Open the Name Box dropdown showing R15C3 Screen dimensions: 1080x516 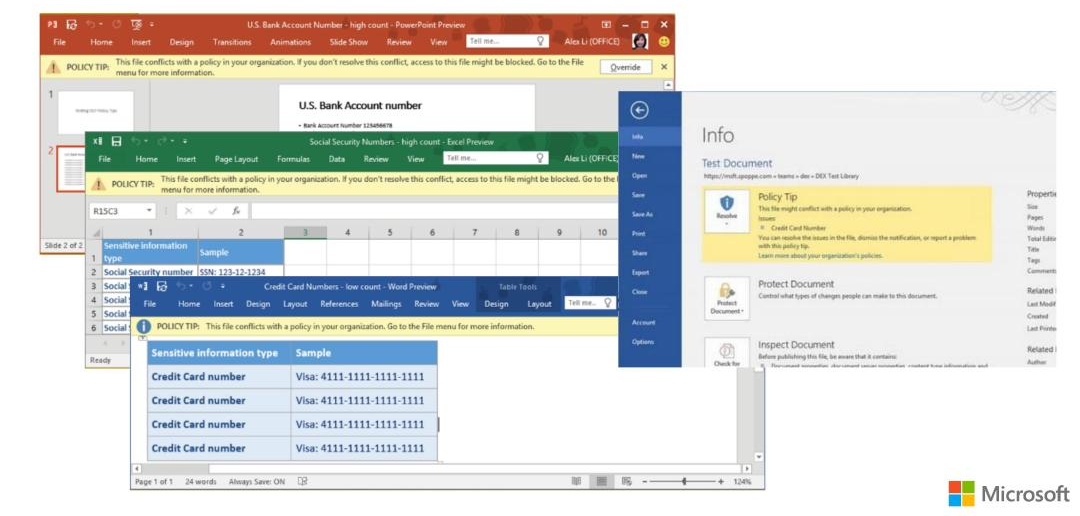(149, 211)
